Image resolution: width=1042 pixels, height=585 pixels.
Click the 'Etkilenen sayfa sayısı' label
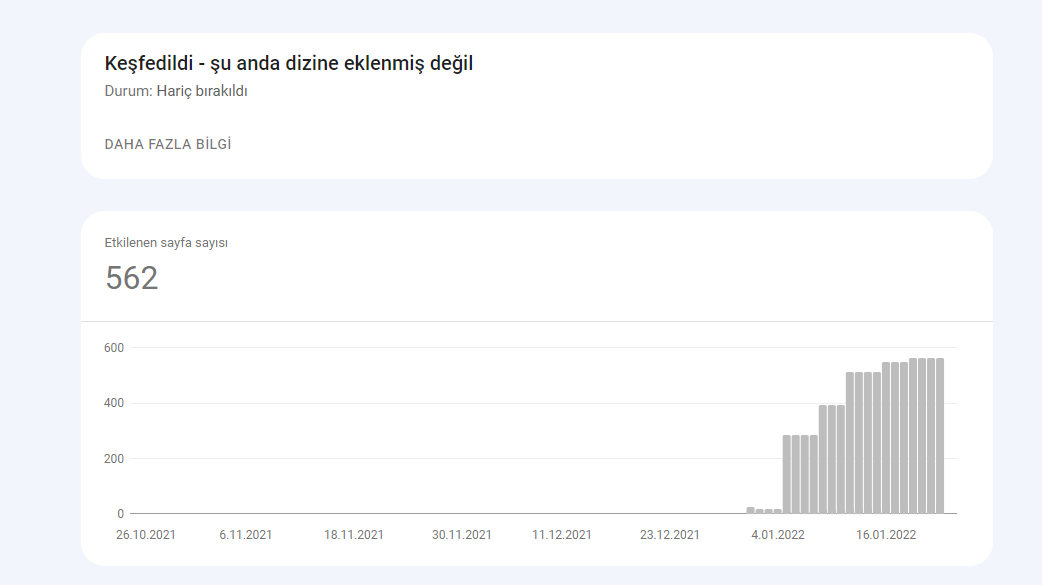click(x=166, y=243)
